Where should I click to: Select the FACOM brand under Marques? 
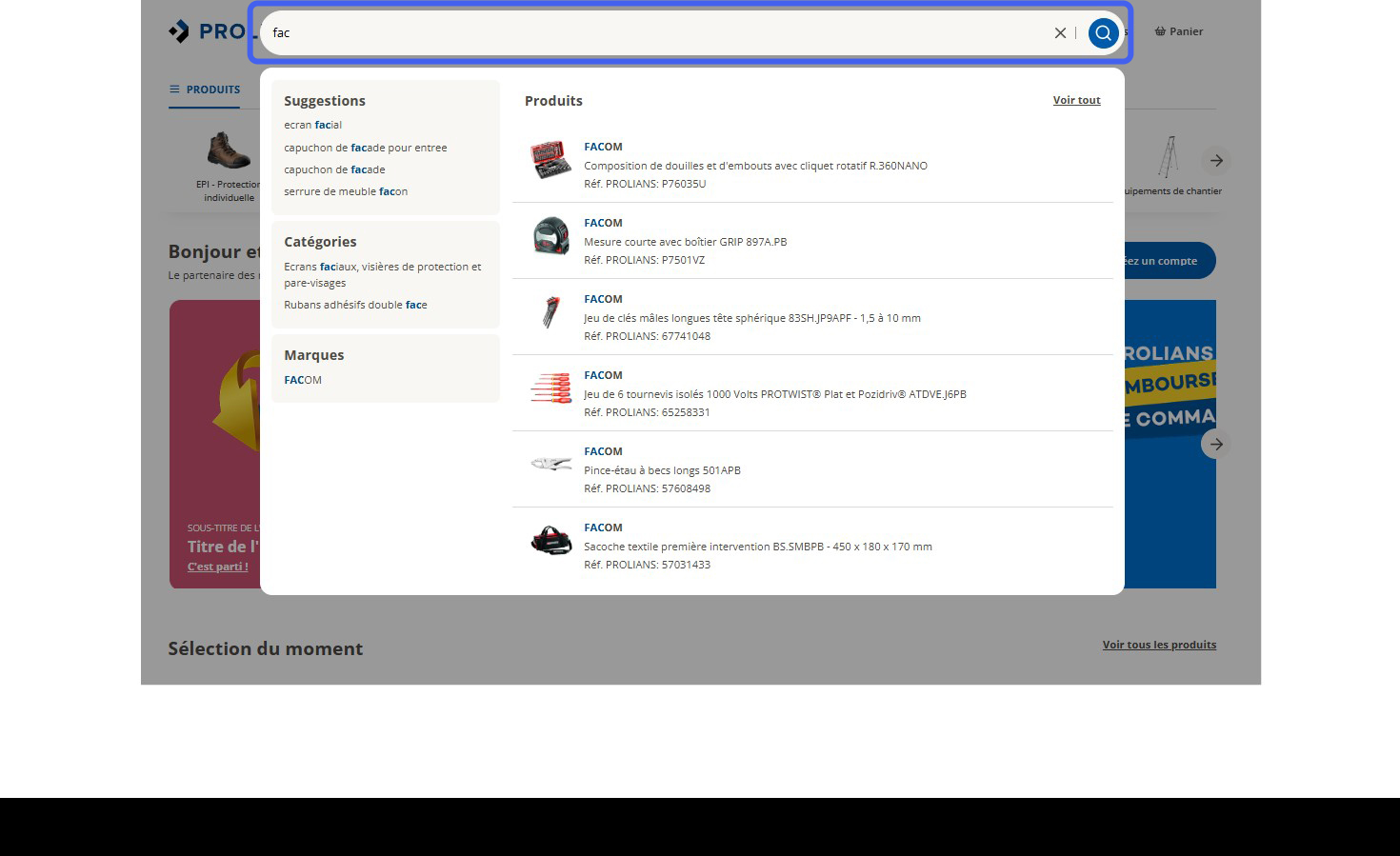click(x=303, y=380)
